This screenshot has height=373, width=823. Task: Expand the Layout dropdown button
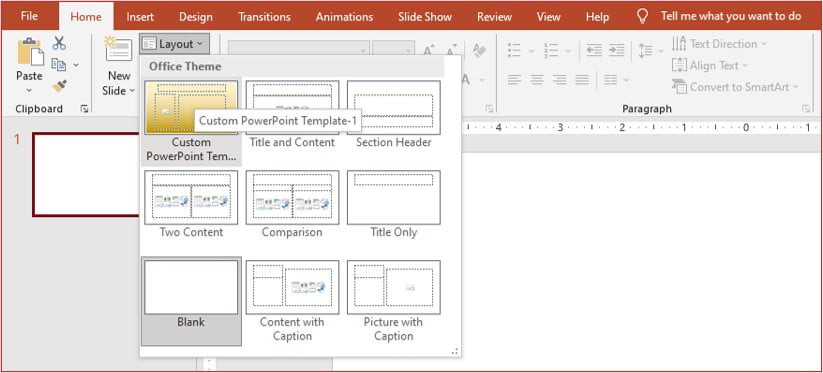click(x=174, y=44)
